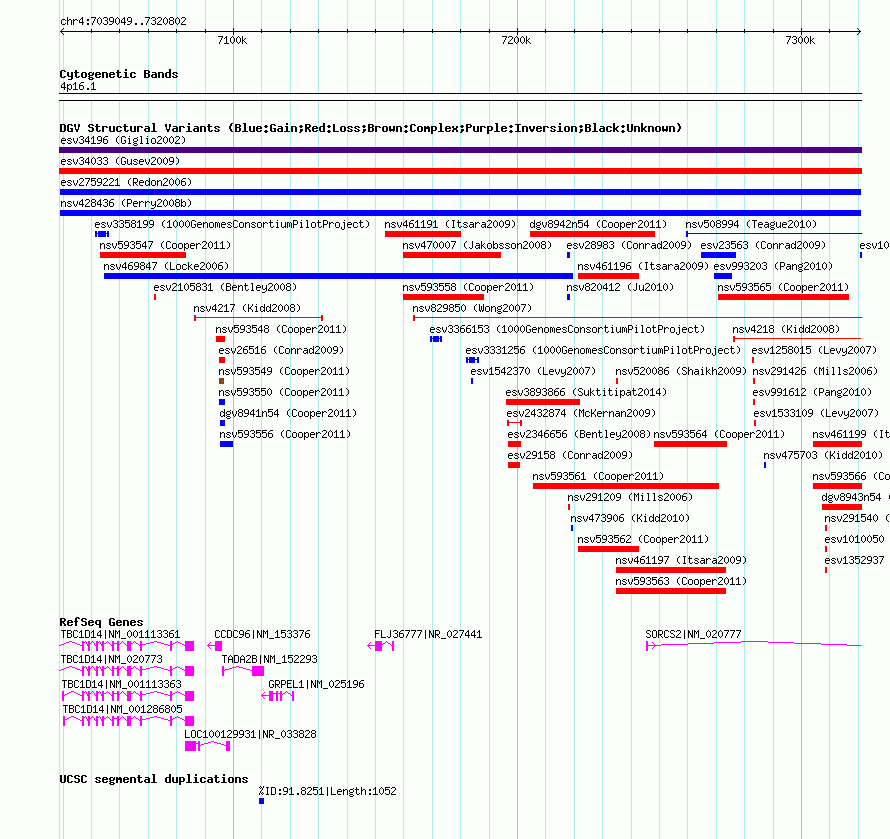Viewport: 890px width, 839px height.
Task: Click nsv291426 (Mills2006) variant
Action: point(754,381)
